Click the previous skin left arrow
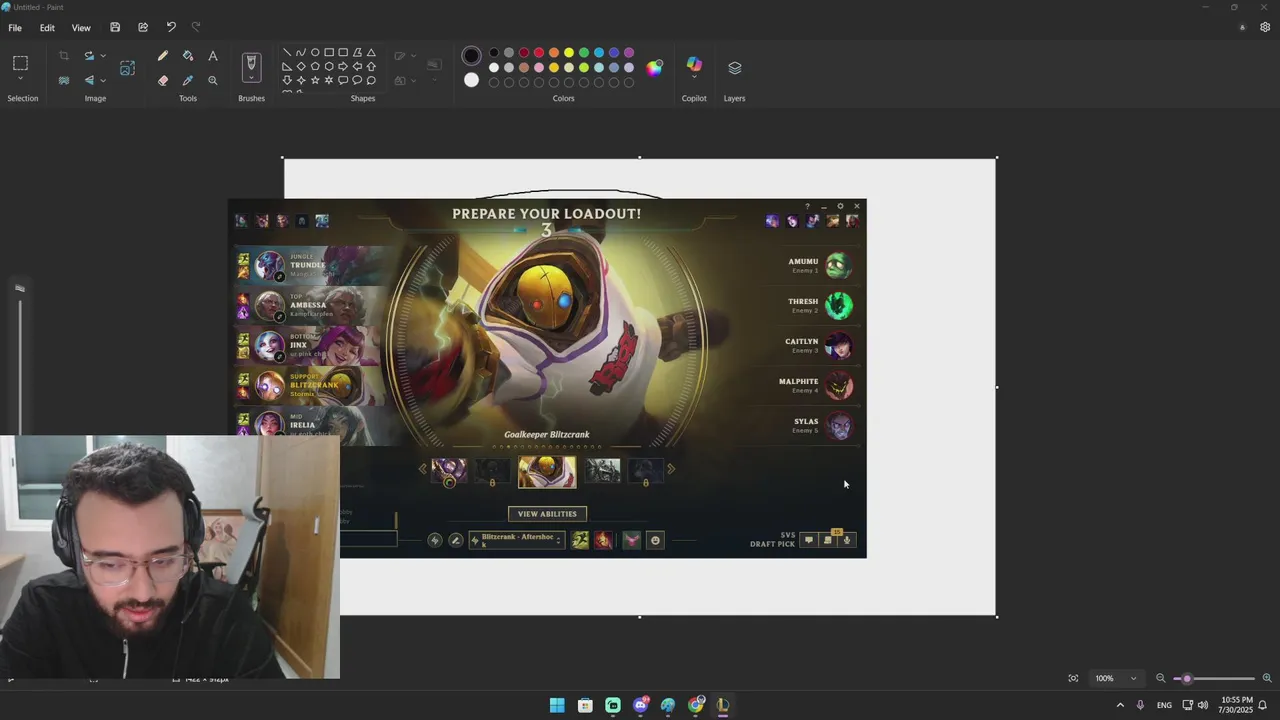The image size is (1280, 720). click(x=422, y=469)
